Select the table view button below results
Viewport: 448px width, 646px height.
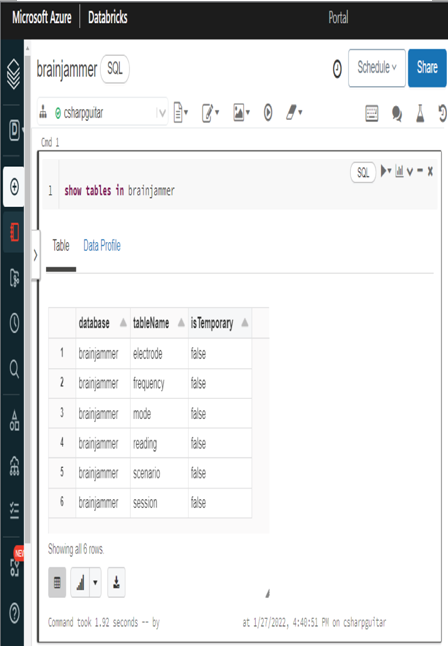57,582
